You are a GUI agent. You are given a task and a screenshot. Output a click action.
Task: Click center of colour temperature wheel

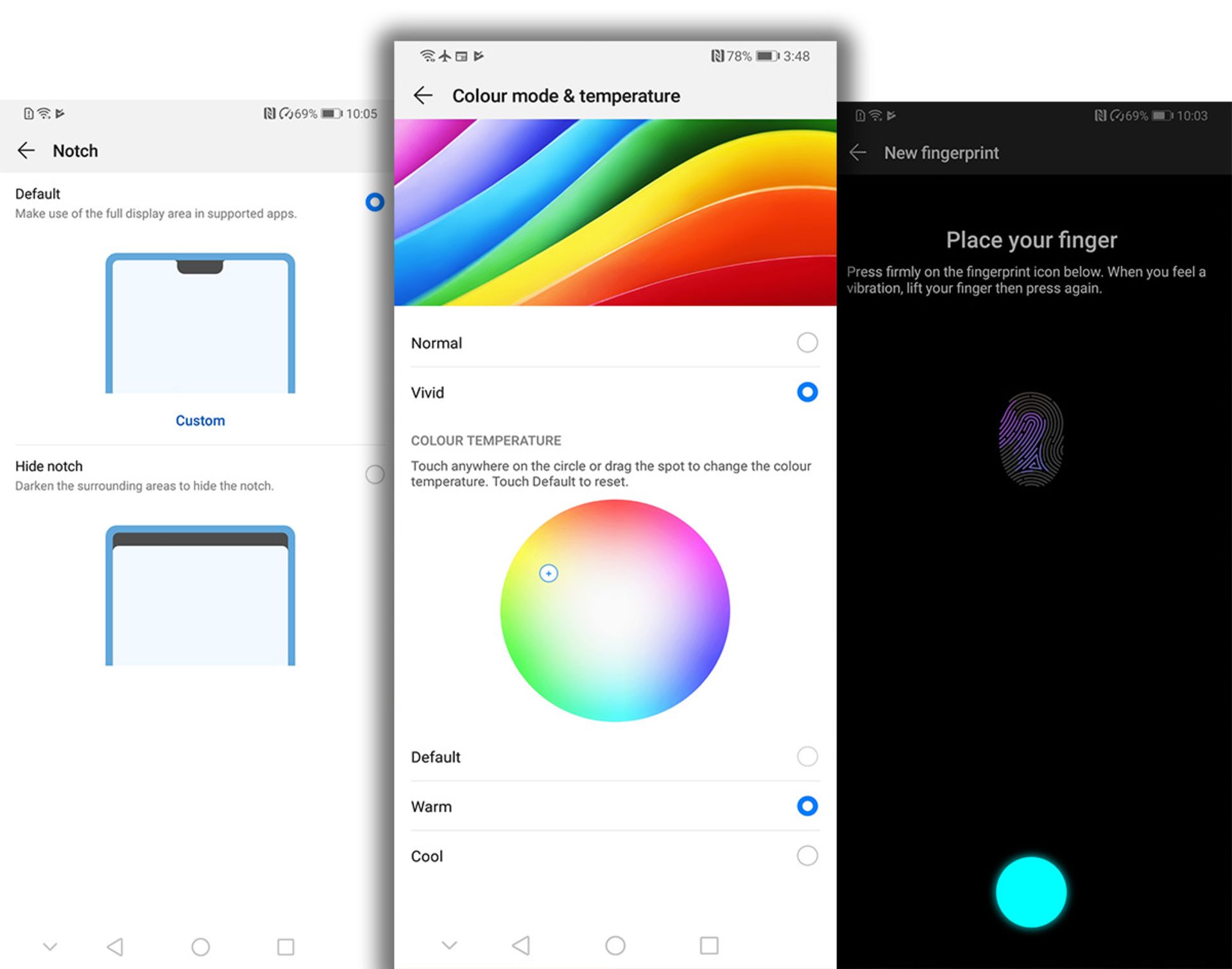pyautogui.click(x=615, y=611)
